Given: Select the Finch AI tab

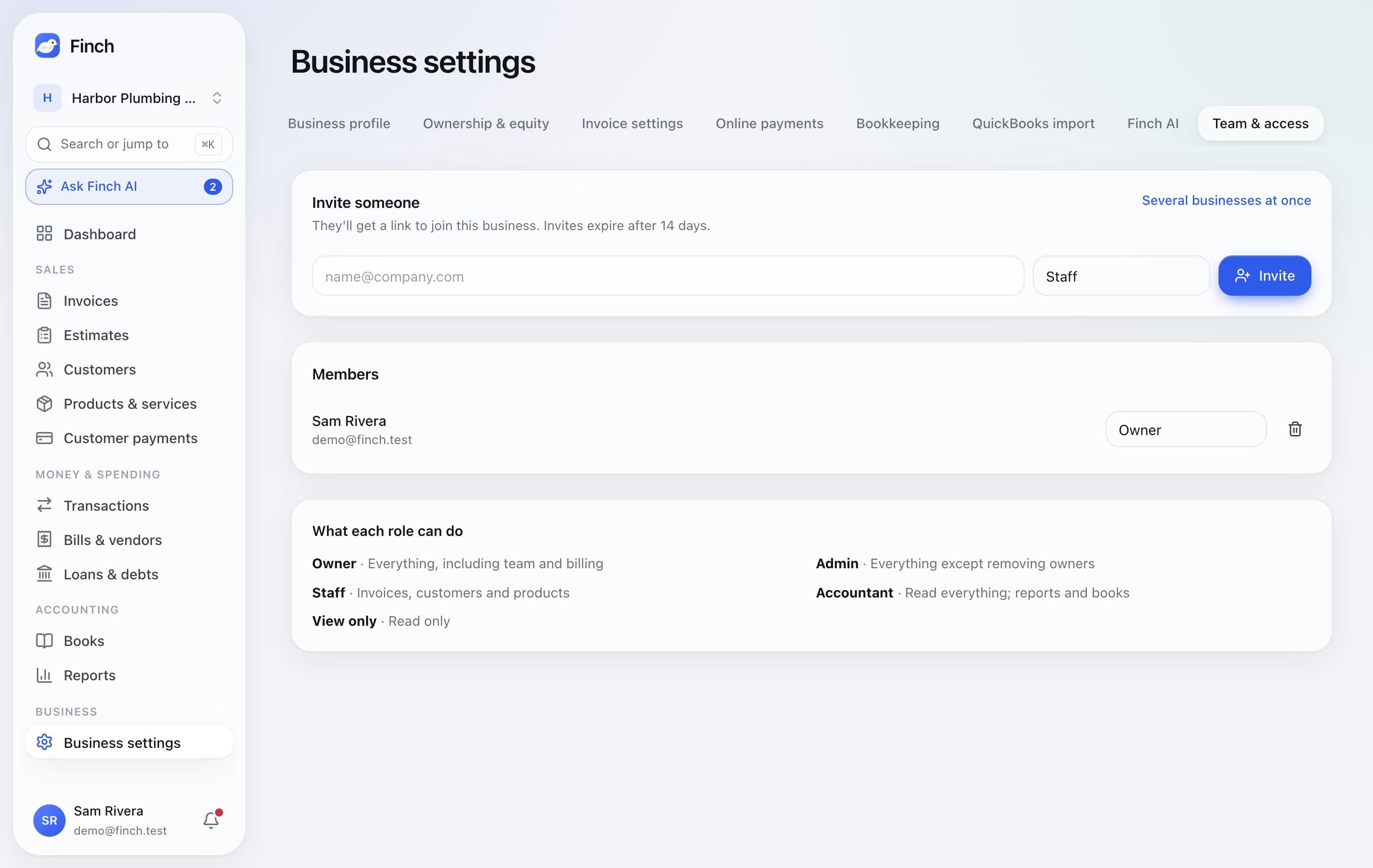Looking at the screenshot, I should tap(1152, 123).
